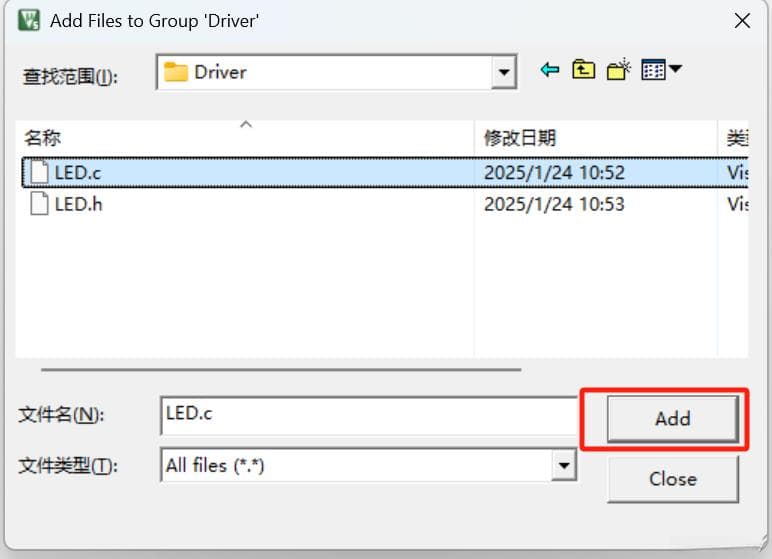Image resolution: width=772 pixels, height=559 pixels.
Task: Click the Close button
Action: (673, 479)
